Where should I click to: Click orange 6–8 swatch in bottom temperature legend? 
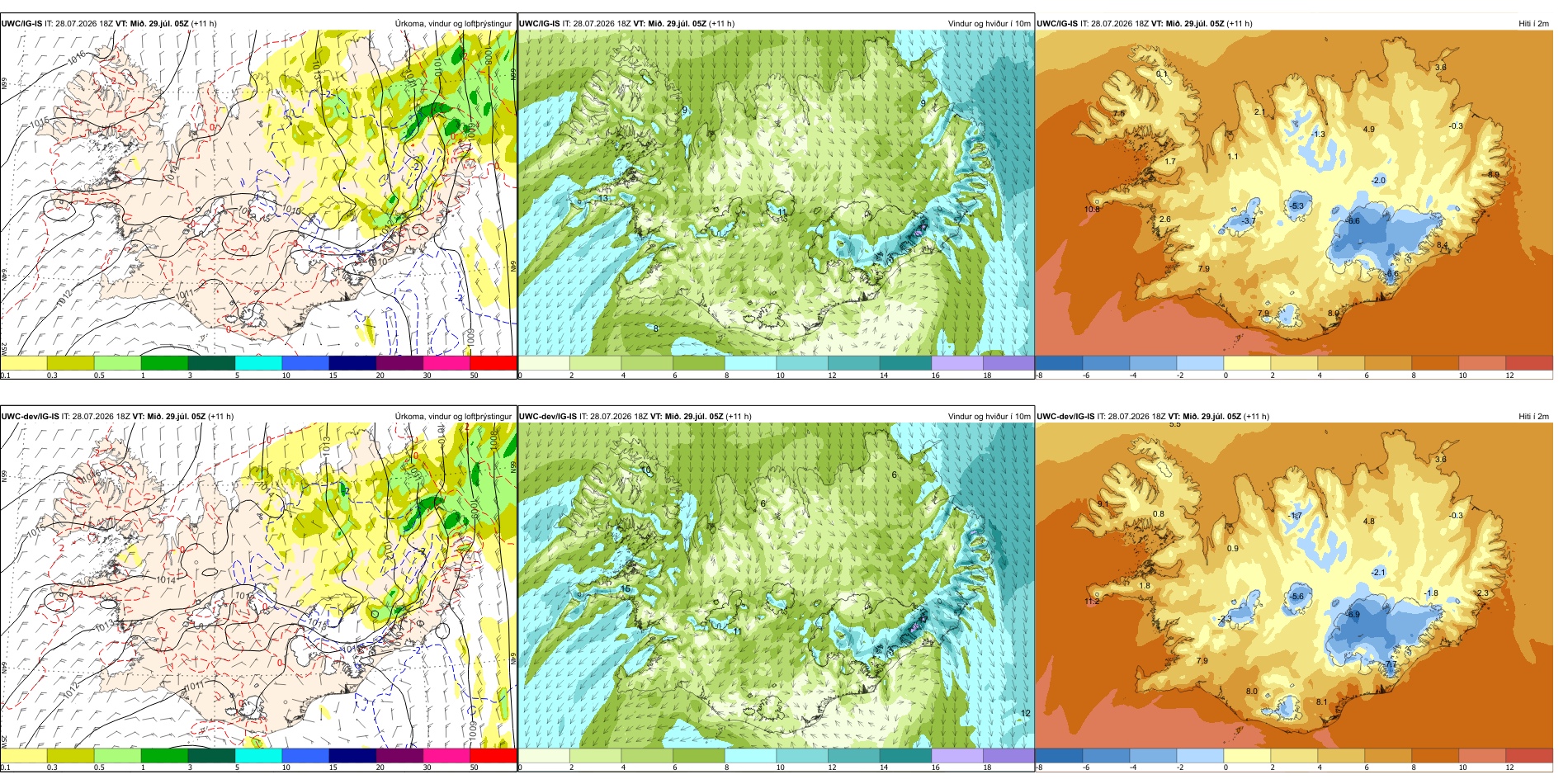[1388, 755]
